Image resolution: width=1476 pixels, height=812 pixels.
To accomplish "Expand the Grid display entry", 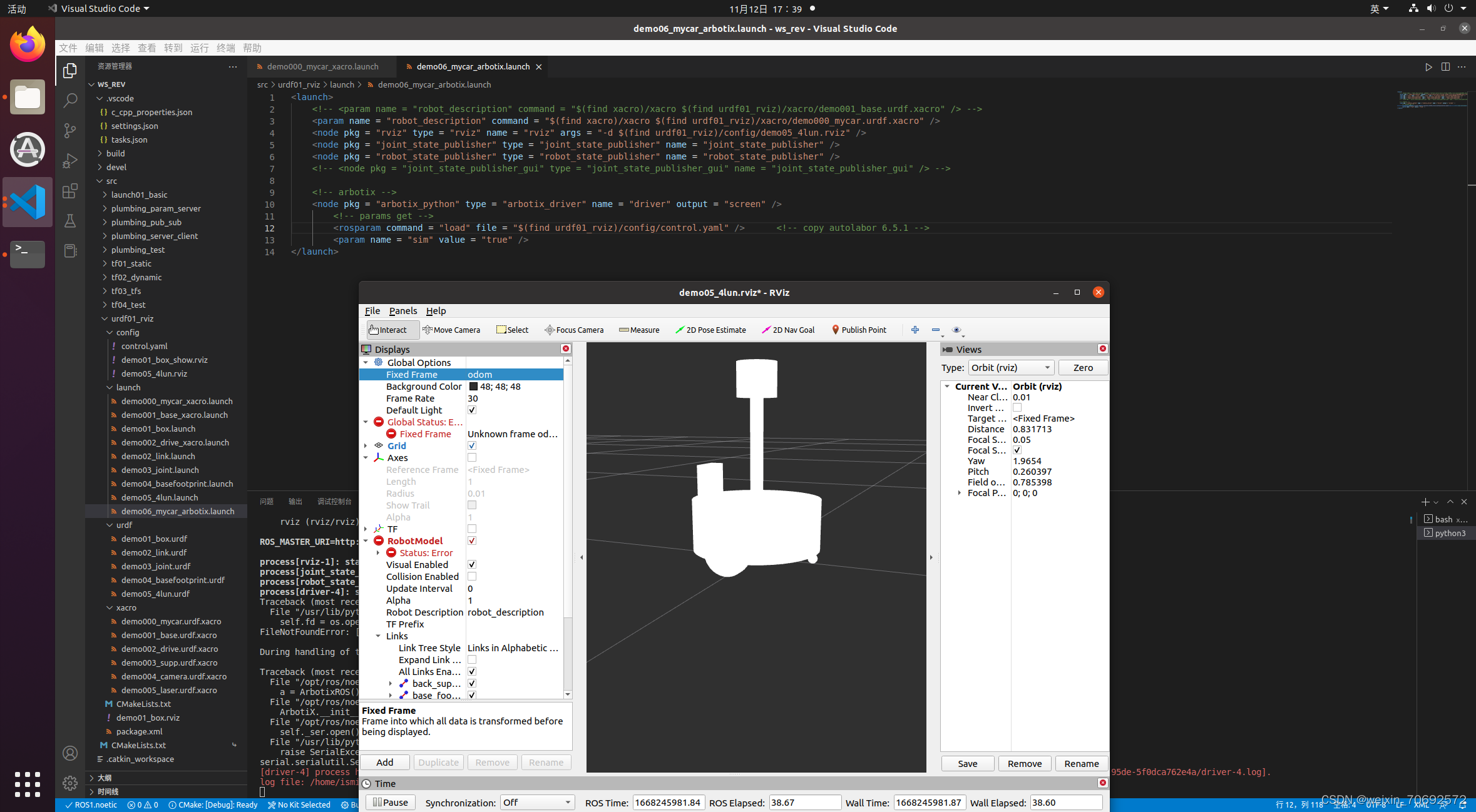I will pyautogui.click(x=366, y=445).
